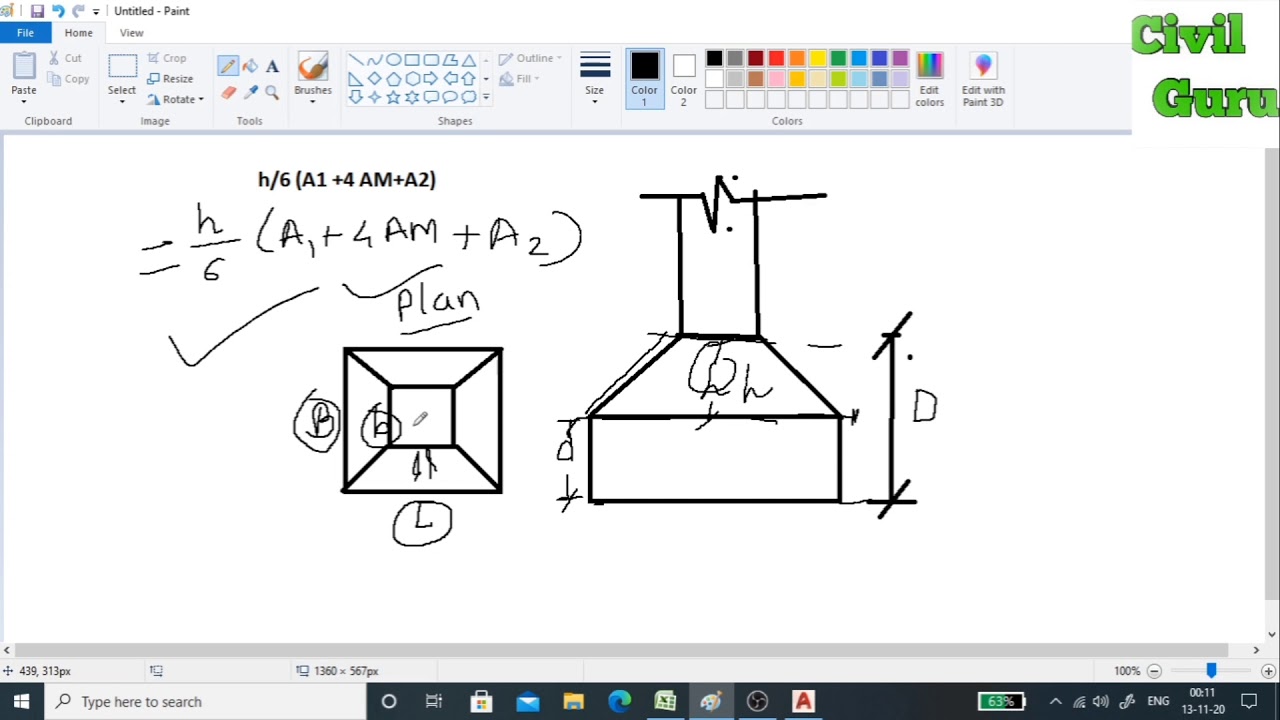Image resolution: width=1280 pixels, height=720 pixels.
Task: Click Edit with Paint 3D
Action: (983, 80)
